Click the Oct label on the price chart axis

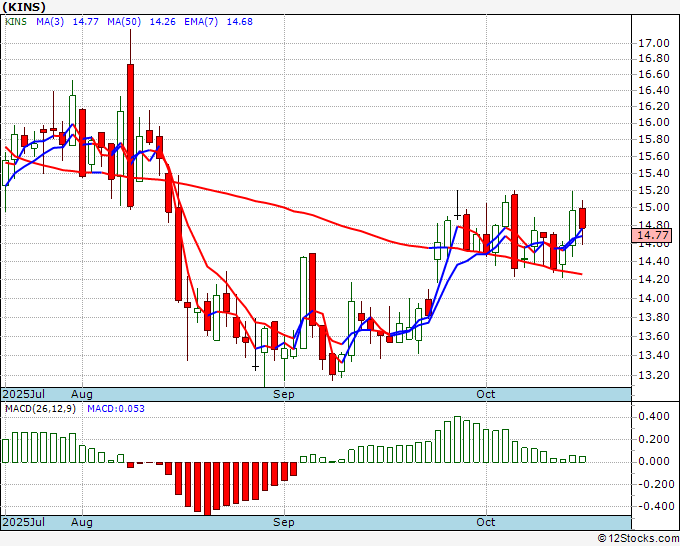point(486,394)
